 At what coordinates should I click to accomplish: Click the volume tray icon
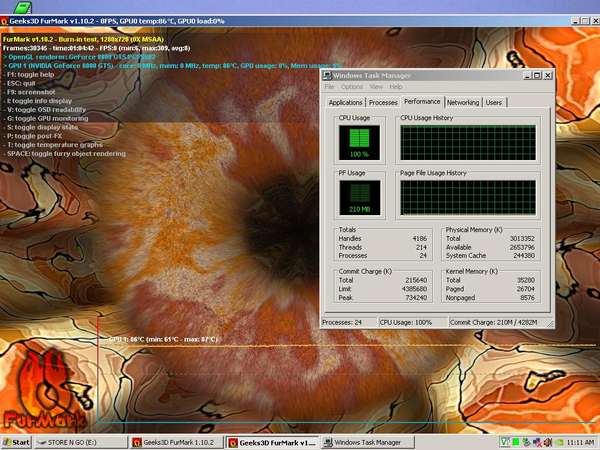(548, 442)
